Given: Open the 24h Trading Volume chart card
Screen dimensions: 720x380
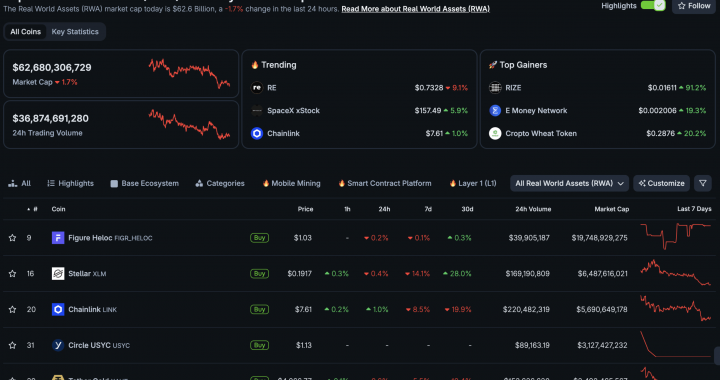Looking at the screenshot, I should point(121,124).
